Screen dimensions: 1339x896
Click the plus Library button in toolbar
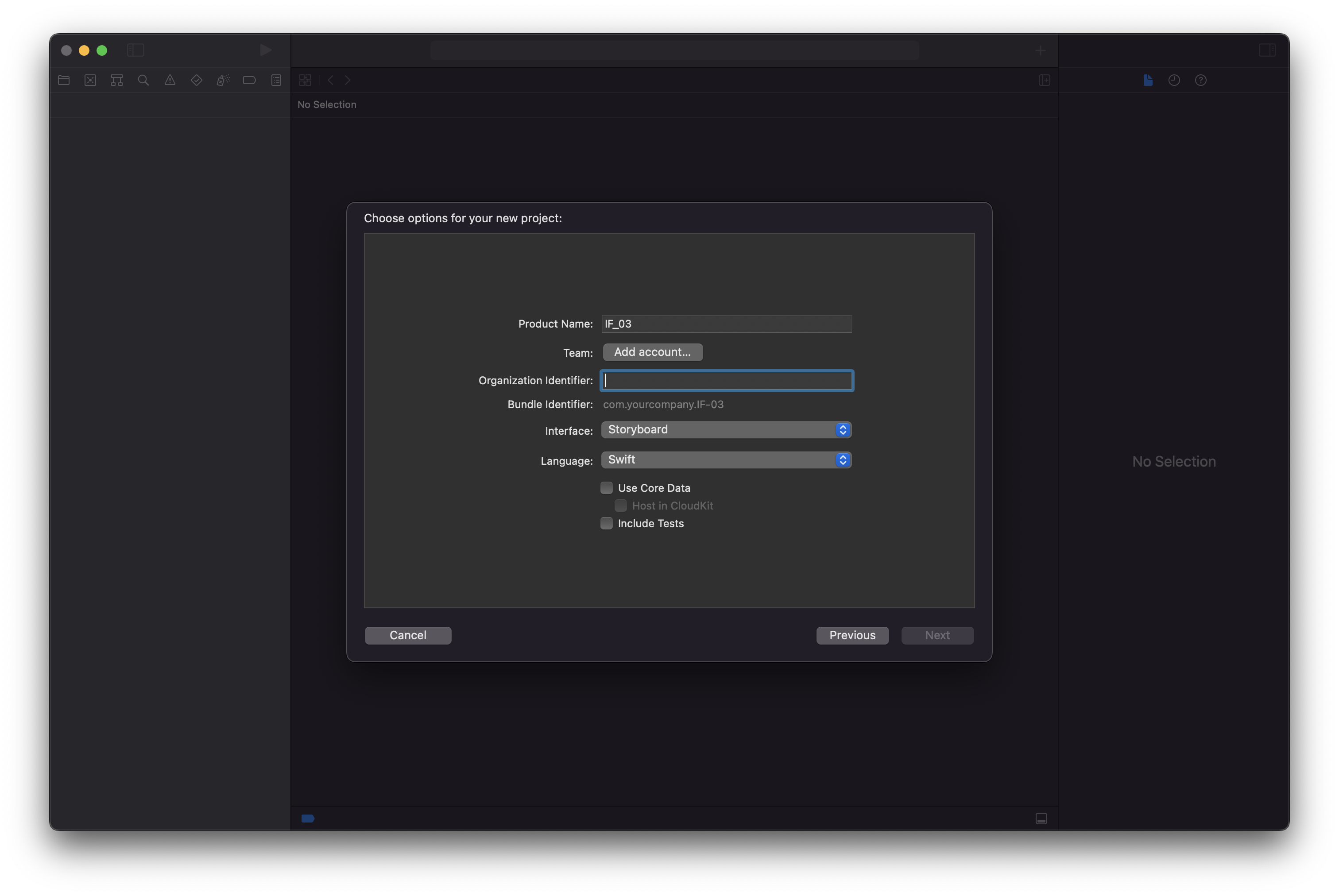pyautogui.click(x=1040, y=50)
